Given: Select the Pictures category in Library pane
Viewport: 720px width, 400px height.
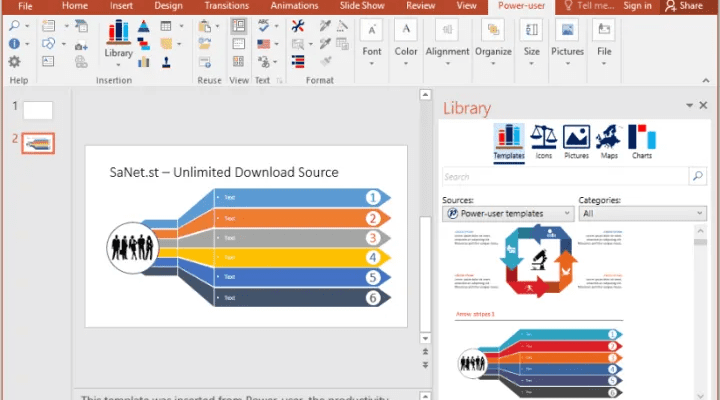Looking at the screenshot, I should 576,142.
